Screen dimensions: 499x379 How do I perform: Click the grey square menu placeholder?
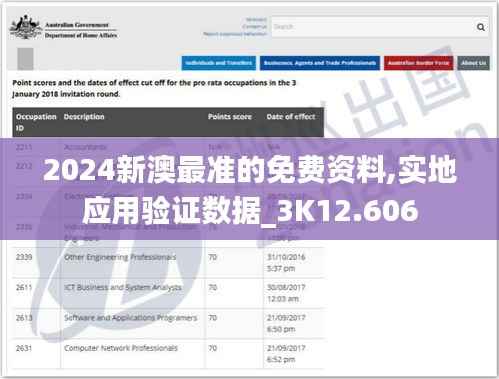point(25,59)
